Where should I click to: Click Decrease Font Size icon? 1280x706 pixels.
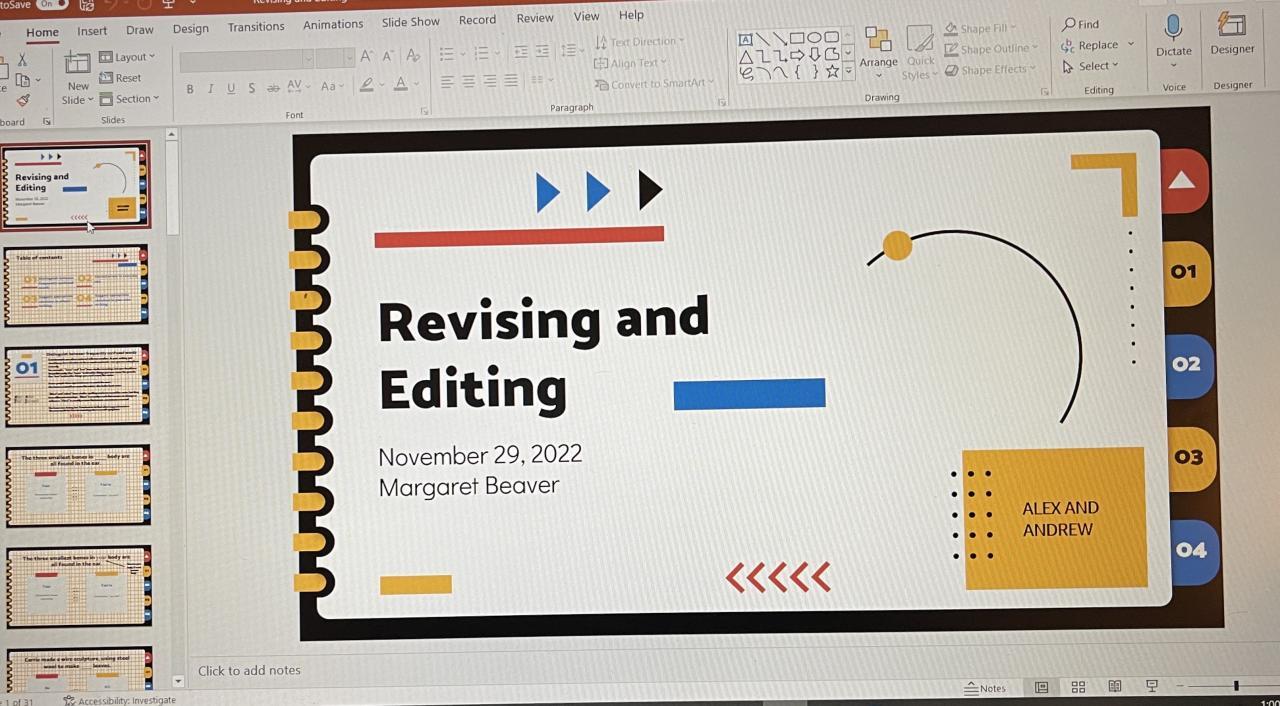pyautogui.click(x=388, y=57)
